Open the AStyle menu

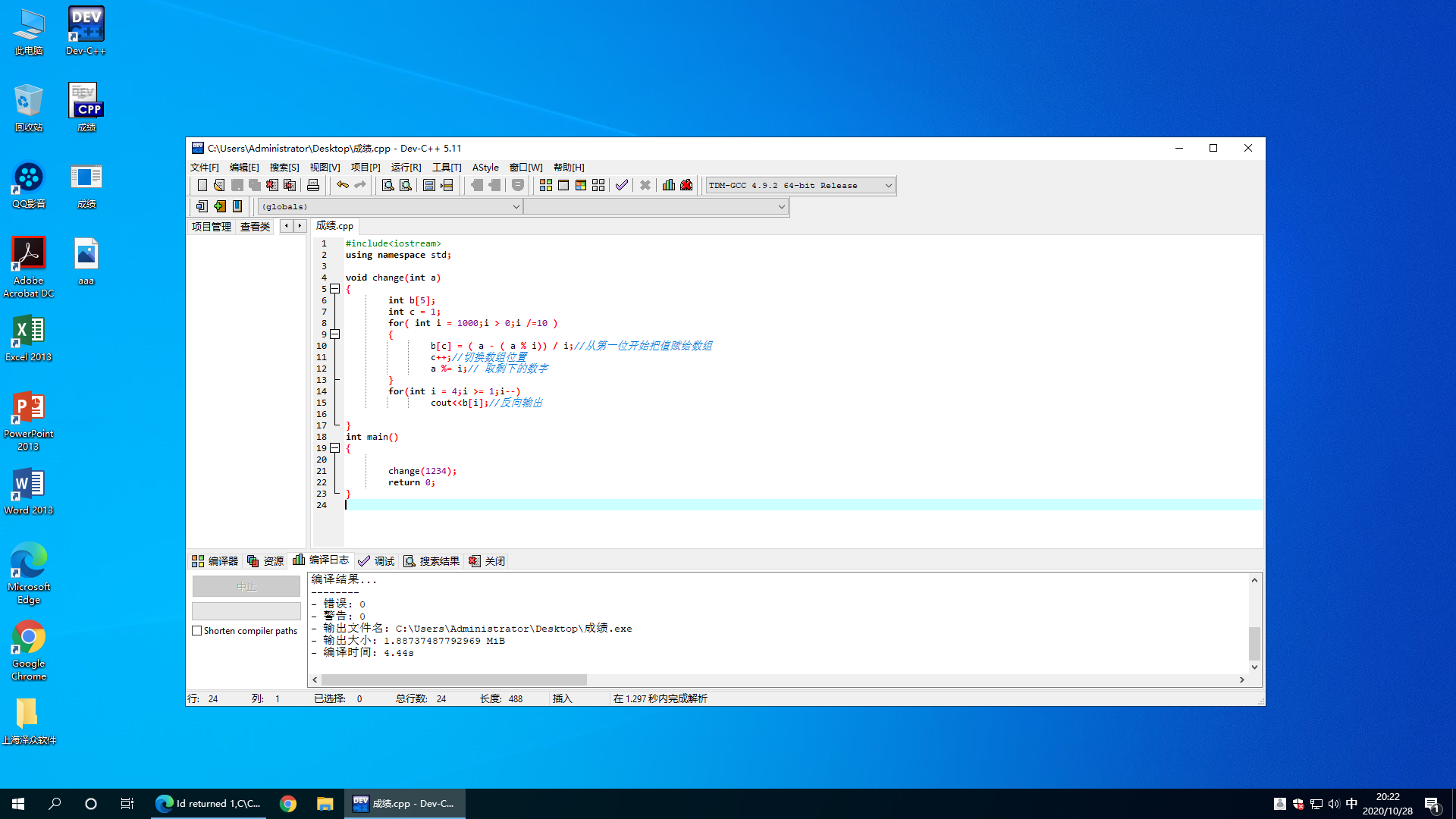pyautogui.click(x=485, y=168)
